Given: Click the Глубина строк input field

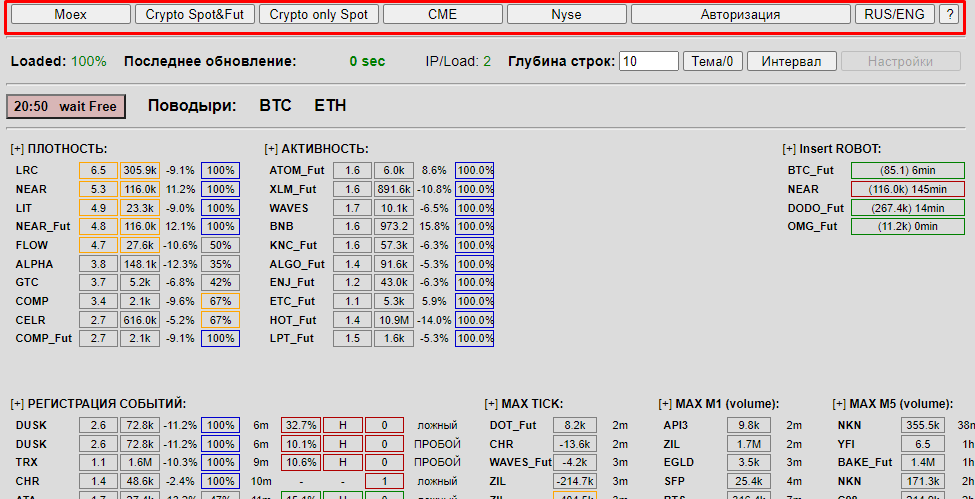Looking at the screenshot, I should pos(648,61).
